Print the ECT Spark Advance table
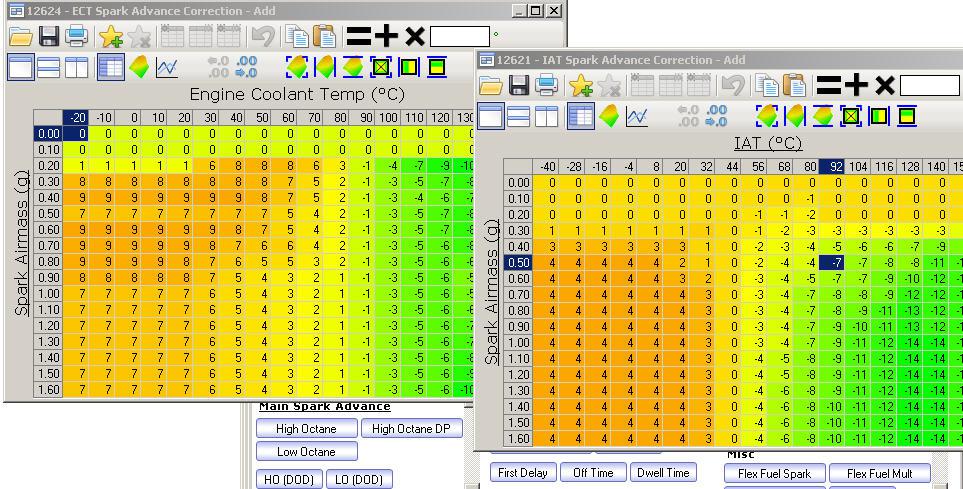This screenshot has width=963, height=489. [76, 37]
